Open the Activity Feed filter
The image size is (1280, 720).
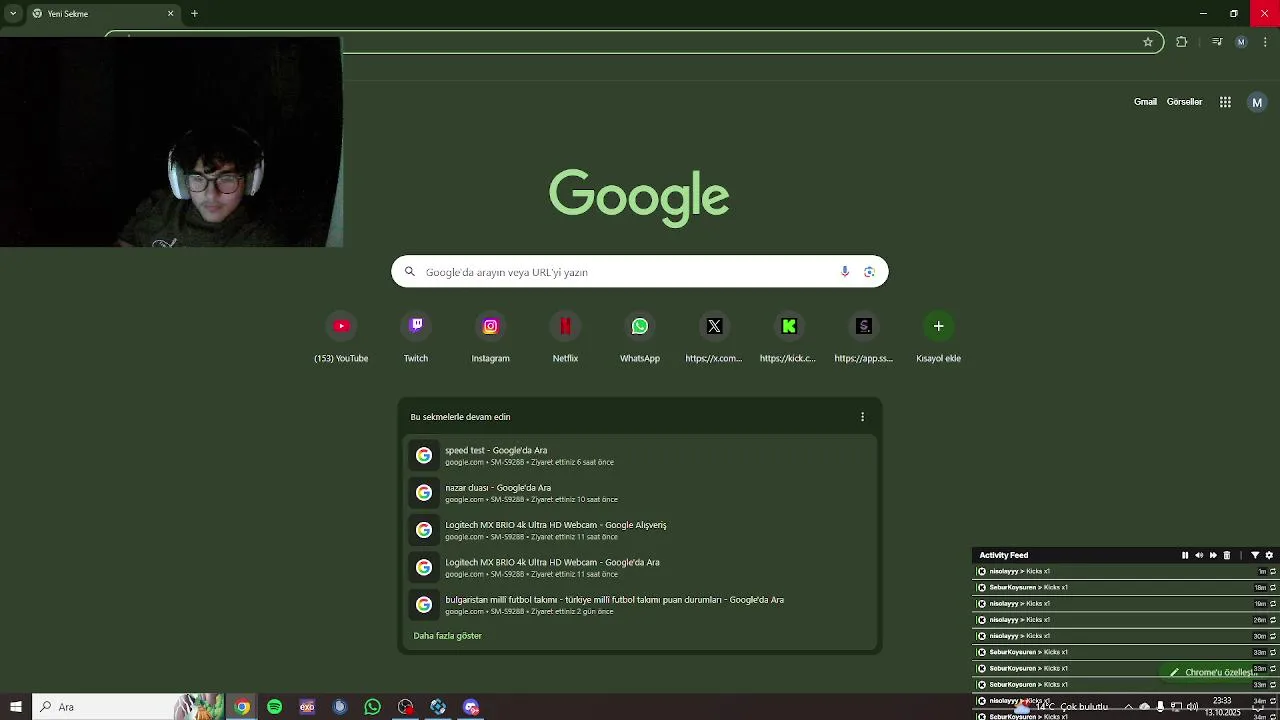click(x=1255, y=555)
